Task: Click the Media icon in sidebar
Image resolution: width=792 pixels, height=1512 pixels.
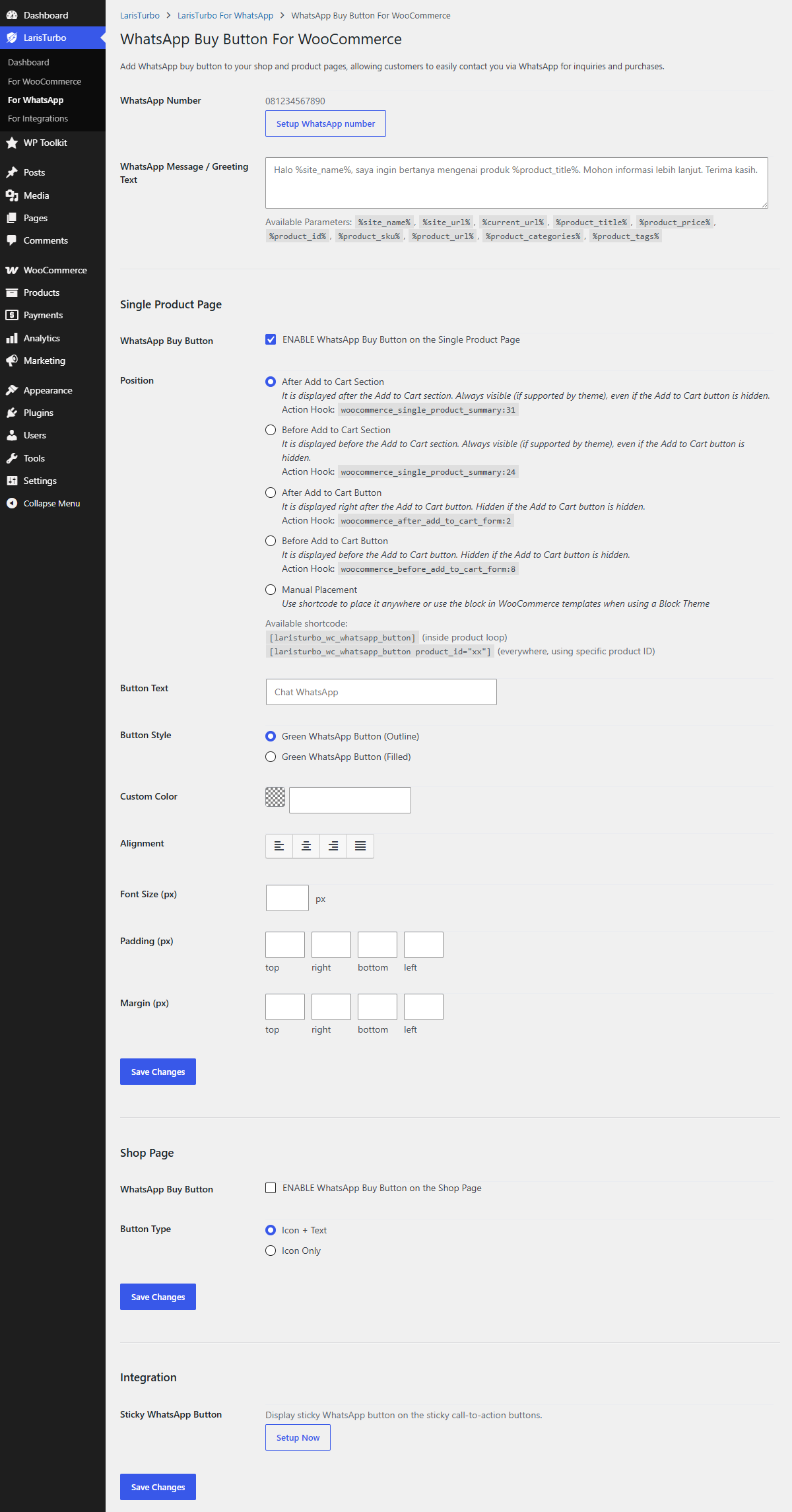Action: [12, 195]
